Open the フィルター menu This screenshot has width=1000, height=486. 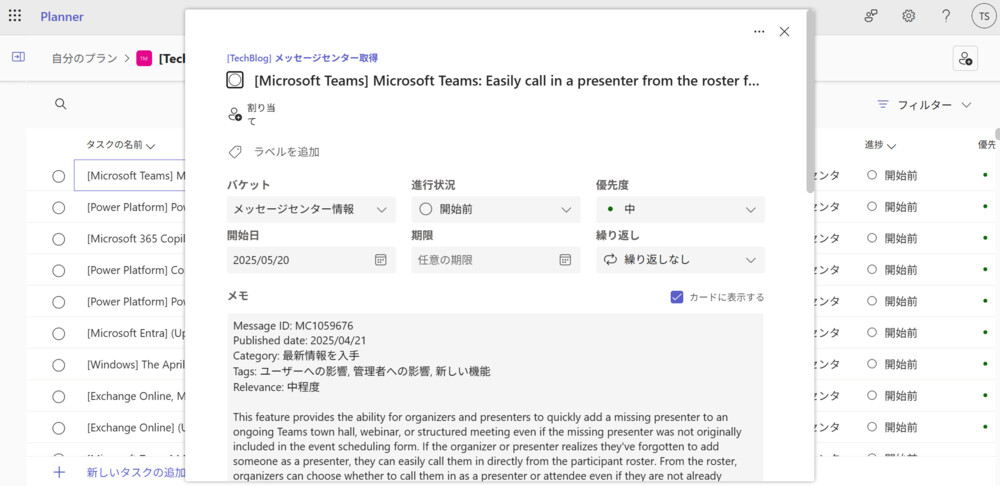924,105
